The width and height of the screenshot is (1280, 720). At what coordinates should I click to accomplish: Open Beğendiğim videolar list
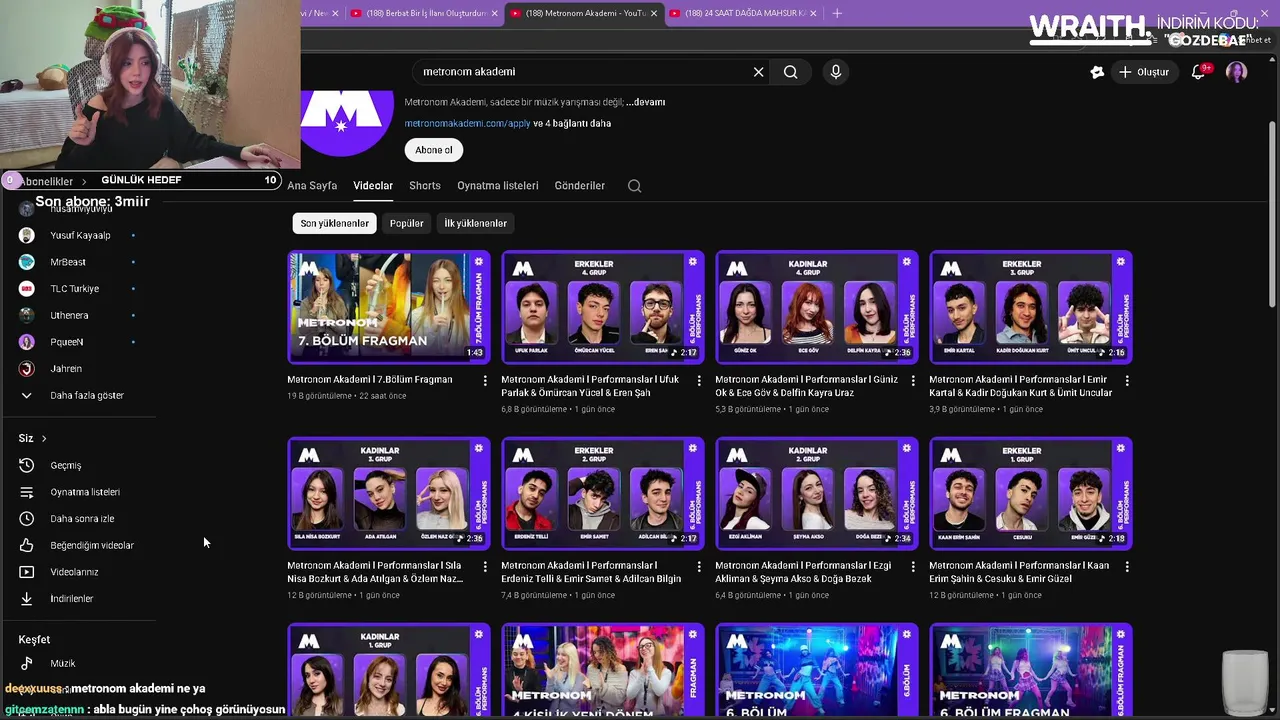[78, 545]
